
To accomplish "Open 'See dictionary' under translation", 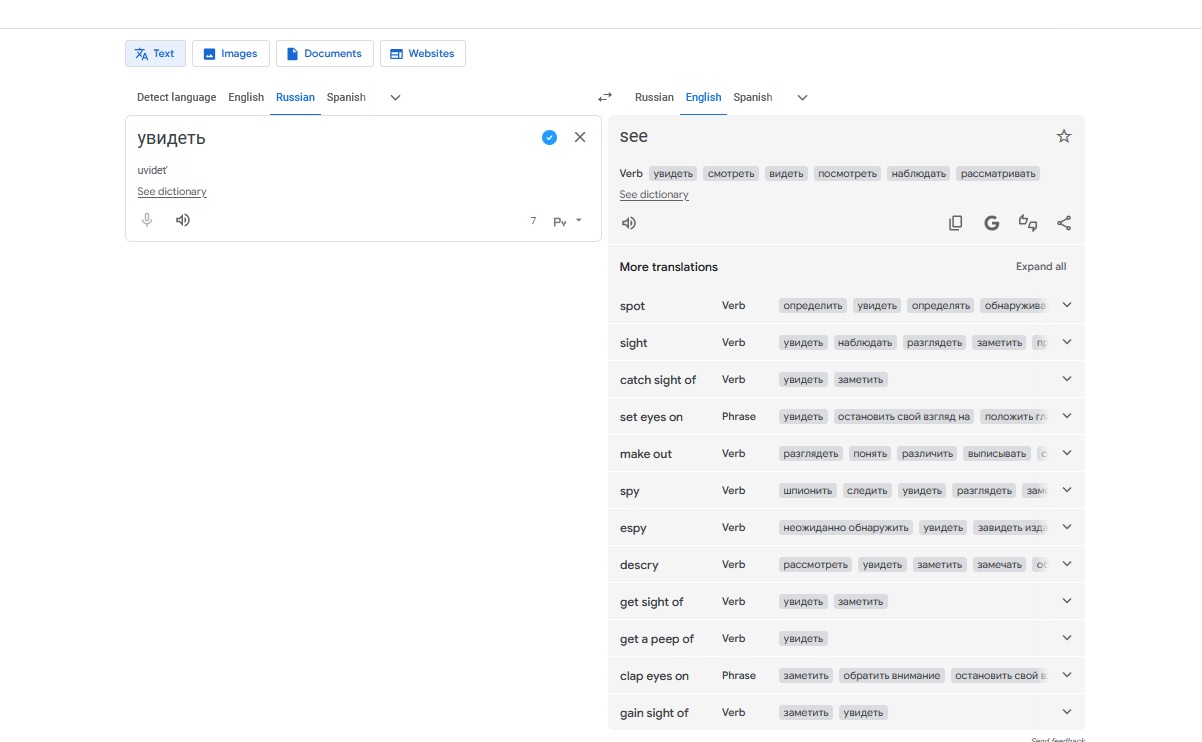I will click(x=654, y=194).
